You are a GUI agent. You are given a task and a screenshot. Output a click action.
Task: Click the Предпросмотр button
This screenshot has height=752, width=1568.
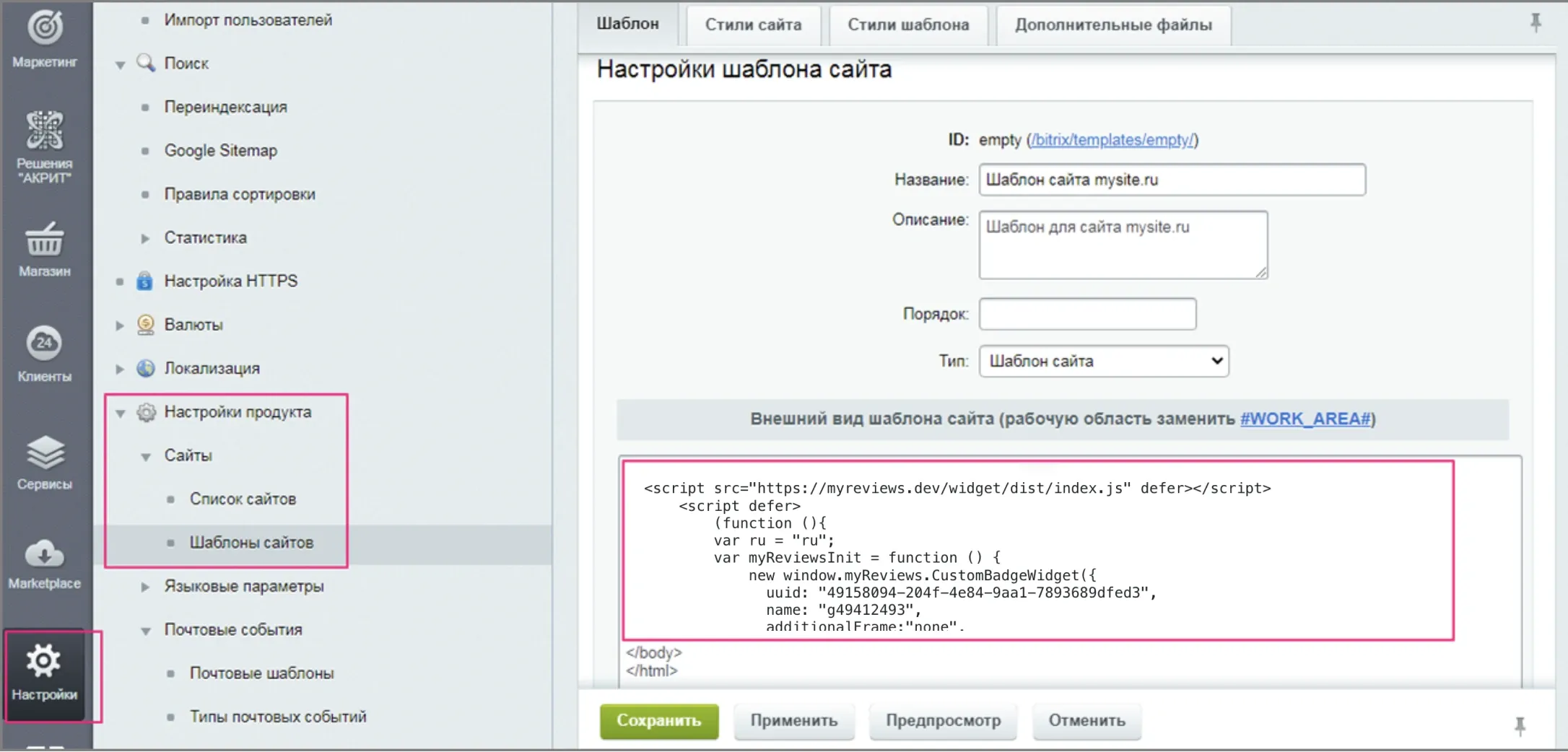943,720
